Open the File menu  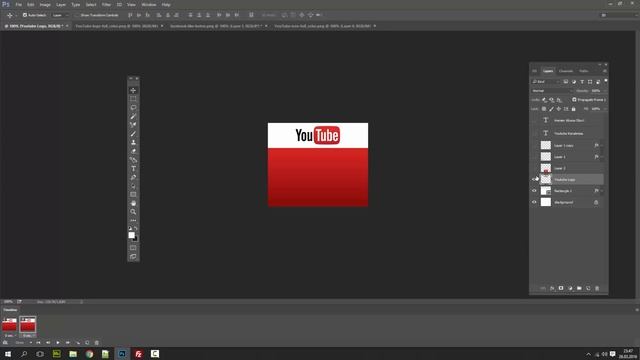pos(18,4)
